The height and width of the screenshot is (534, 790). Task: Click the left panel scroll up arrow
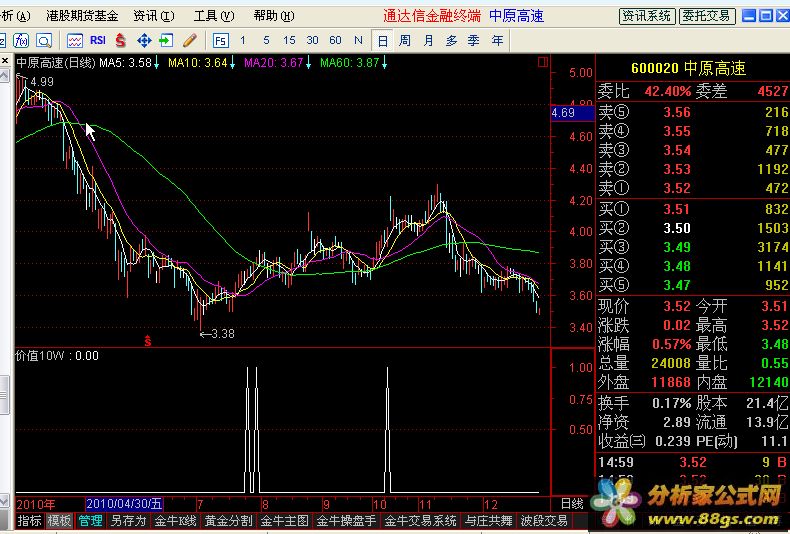tap(5, 76)
